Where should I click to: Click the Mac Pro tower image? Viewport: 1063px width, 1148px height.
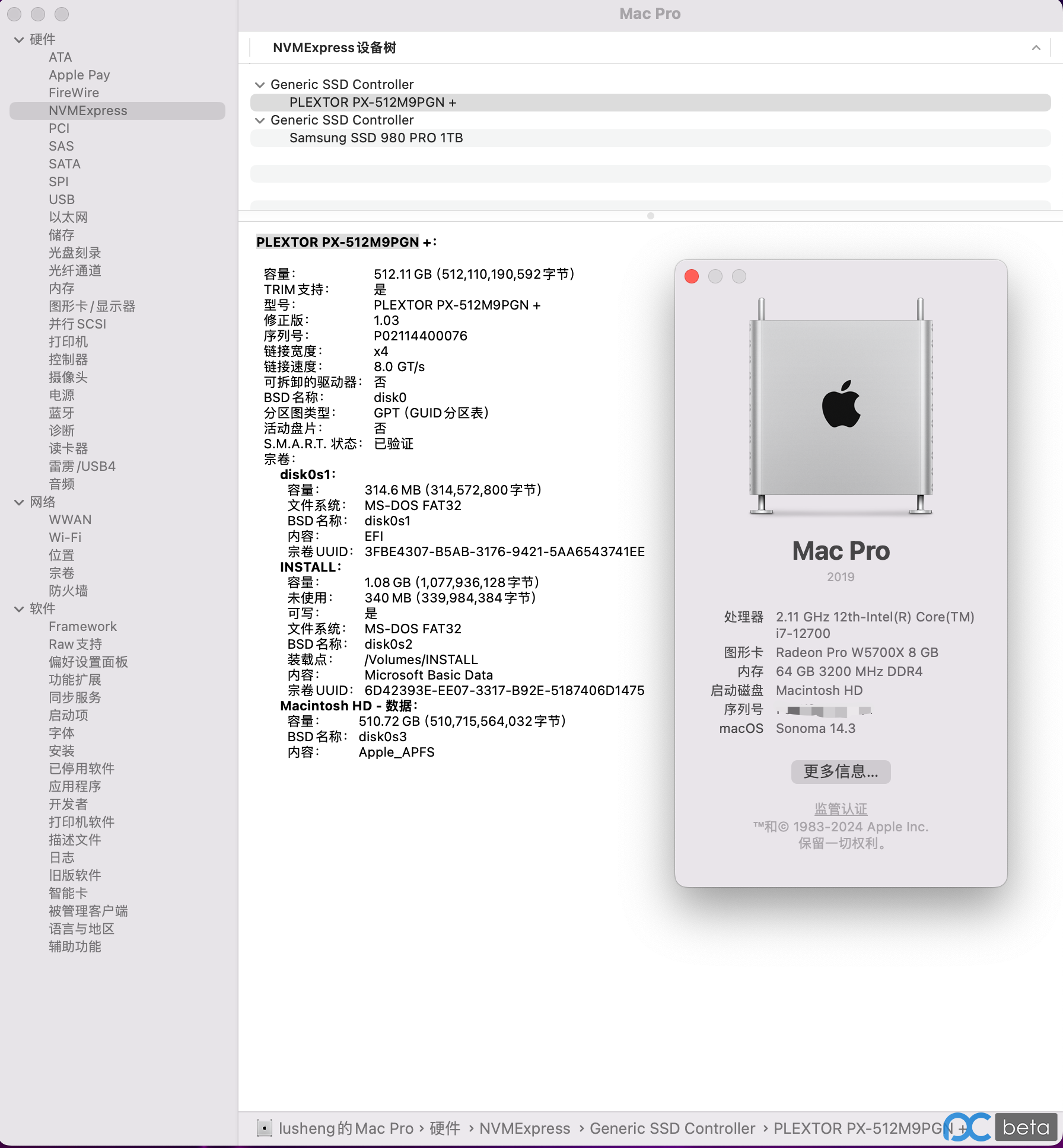point(841,406)
